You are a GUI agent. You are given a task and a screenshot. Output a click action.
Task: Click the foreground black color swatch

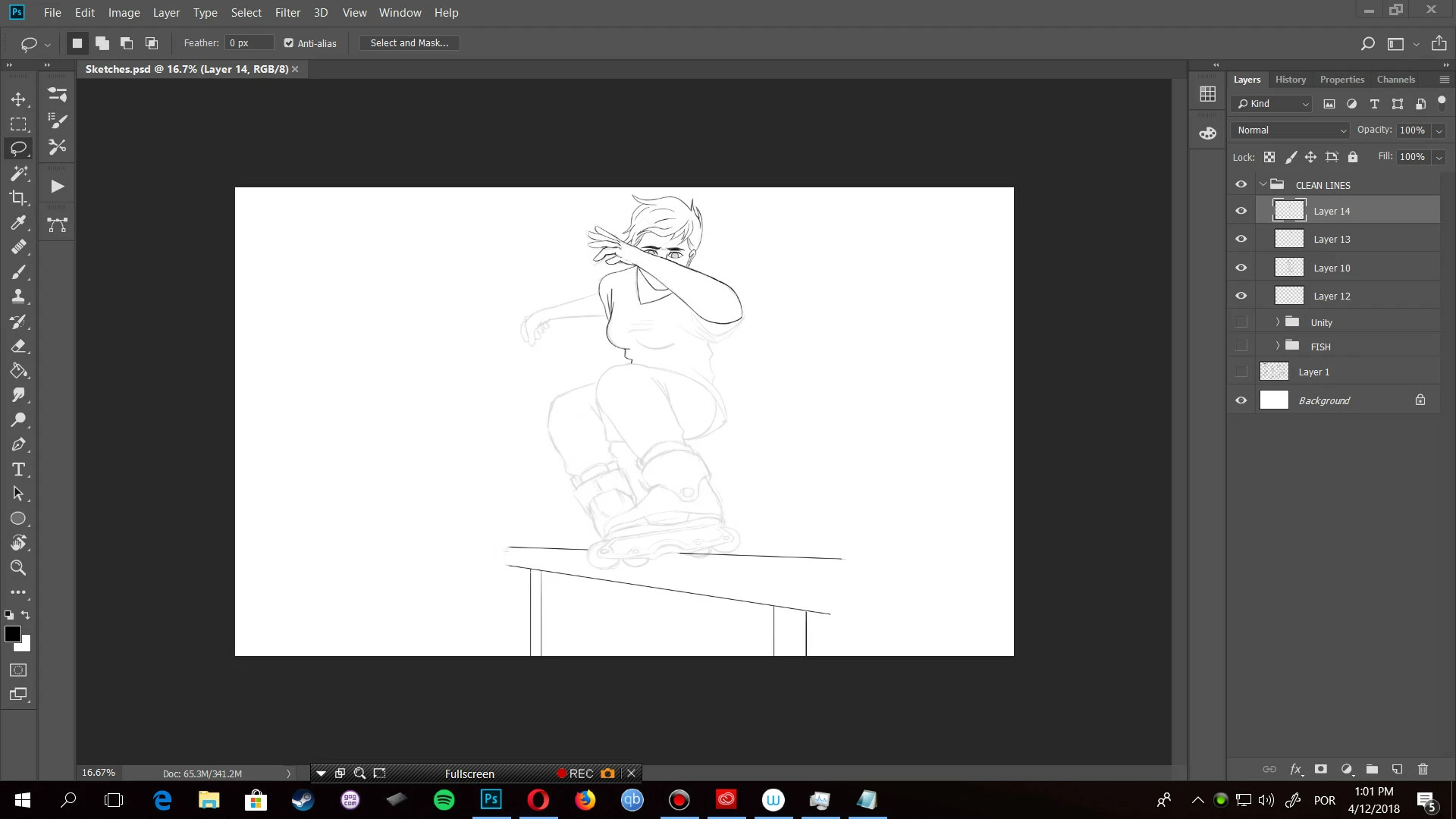12,634
